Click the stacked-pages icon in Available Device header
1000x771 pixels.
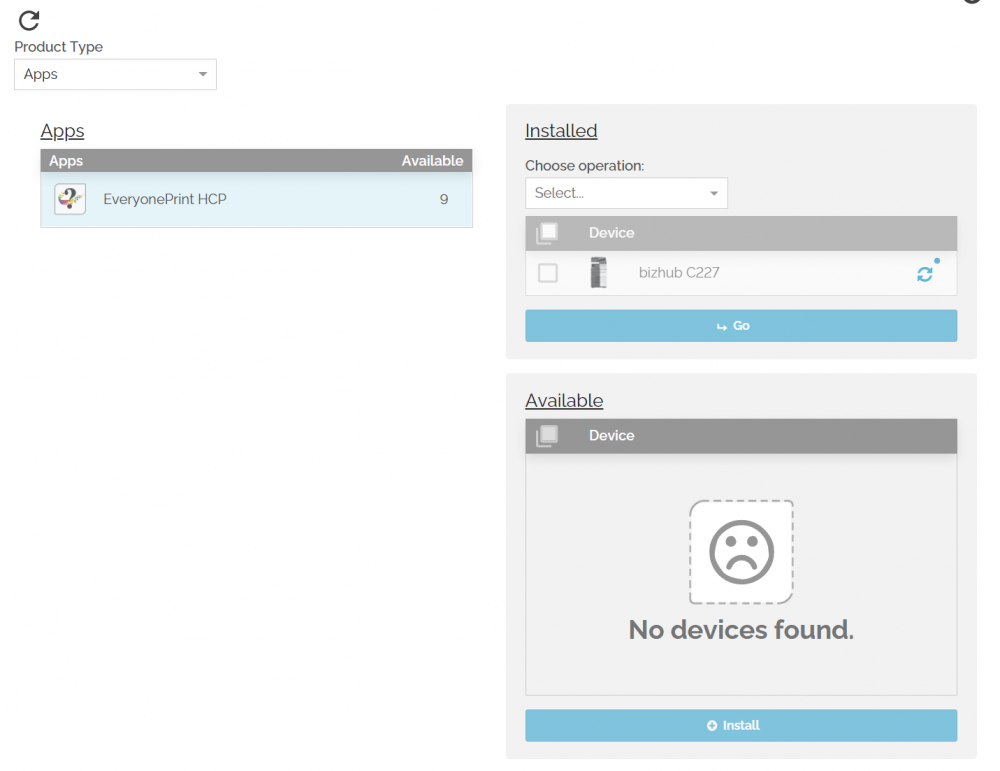coord(546,435)
